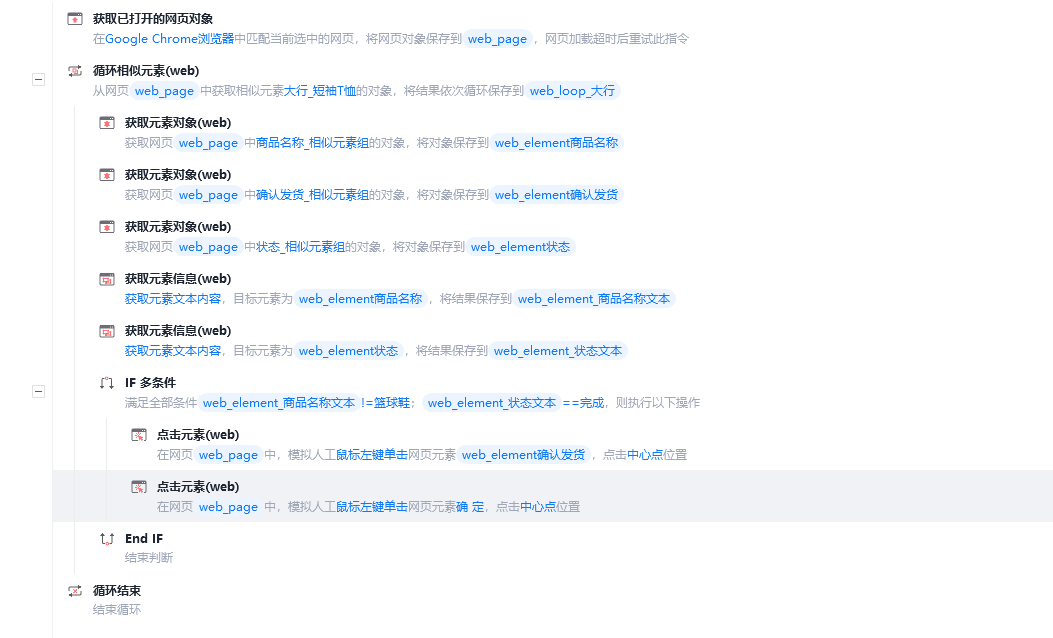The width and height of the screenshot is (1053, 638).
Task: Click icon of step saving web_element_状态文本
Action: pos(107,331)
